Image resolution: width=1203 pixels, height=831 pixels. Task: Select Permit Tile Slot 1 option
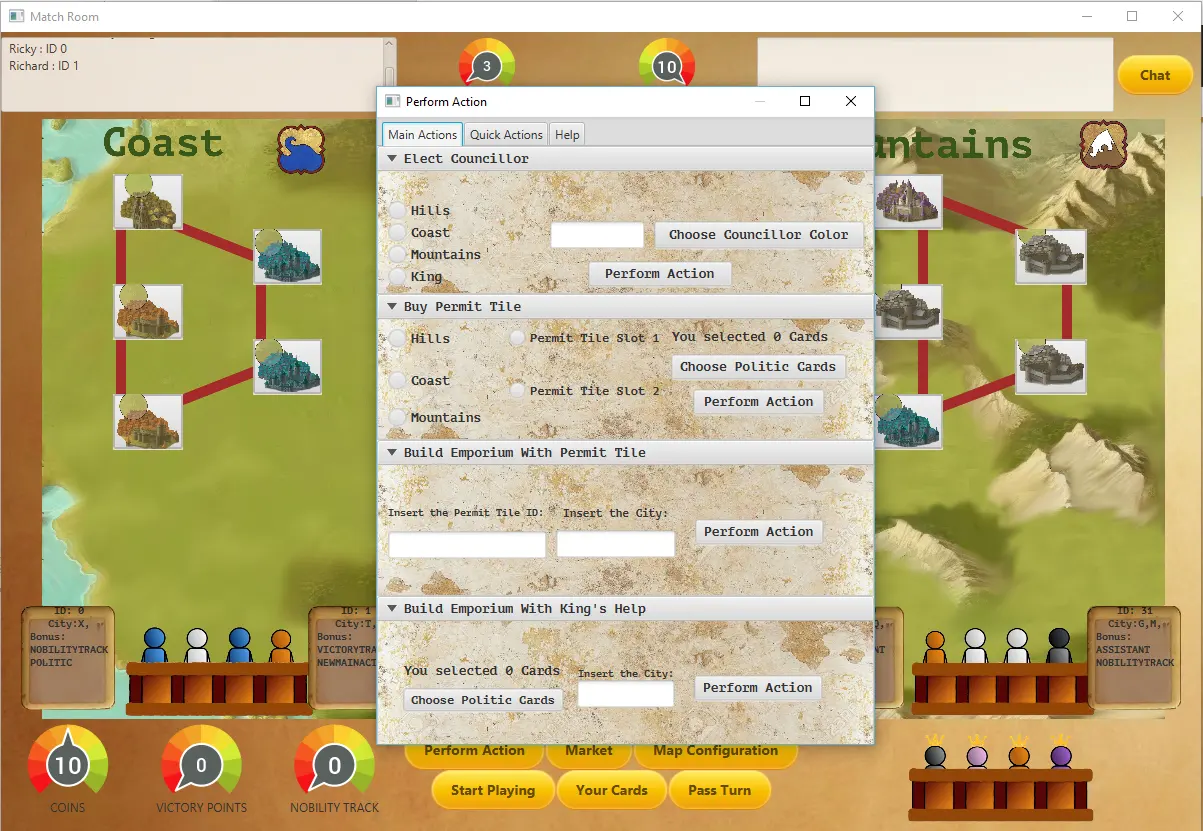518,338
